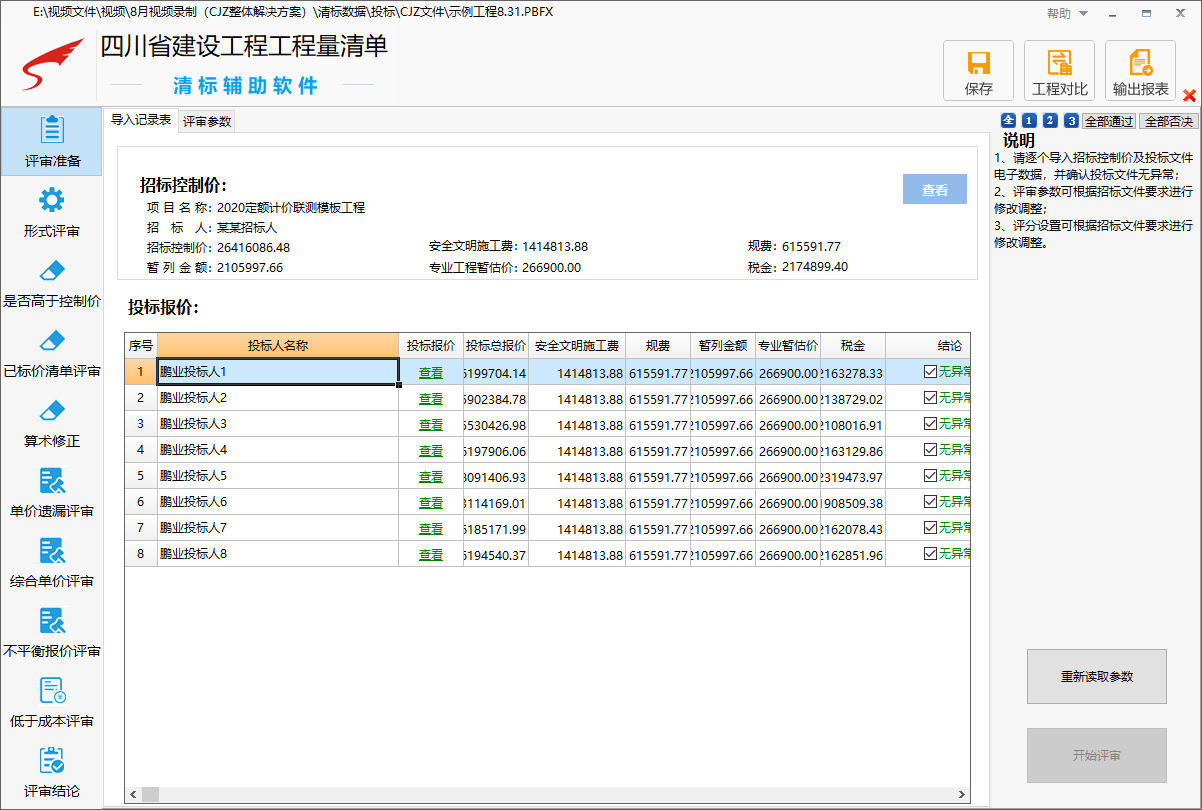Toggle 无异常 checkbox for 鹏业投标人6
The image size is (1202, 810).
(x=931, y=502)
